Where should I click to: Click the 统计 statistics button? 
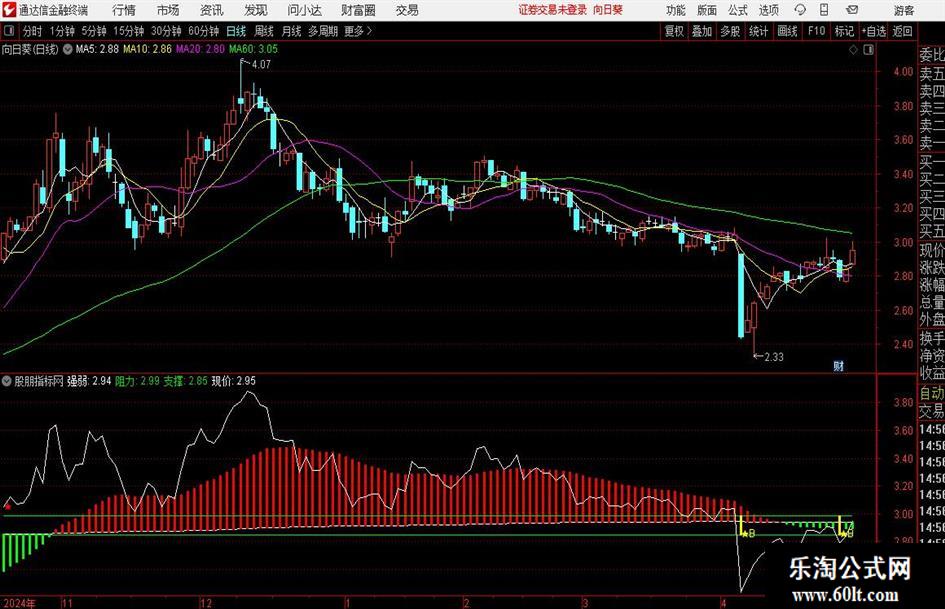coord(759,31)
